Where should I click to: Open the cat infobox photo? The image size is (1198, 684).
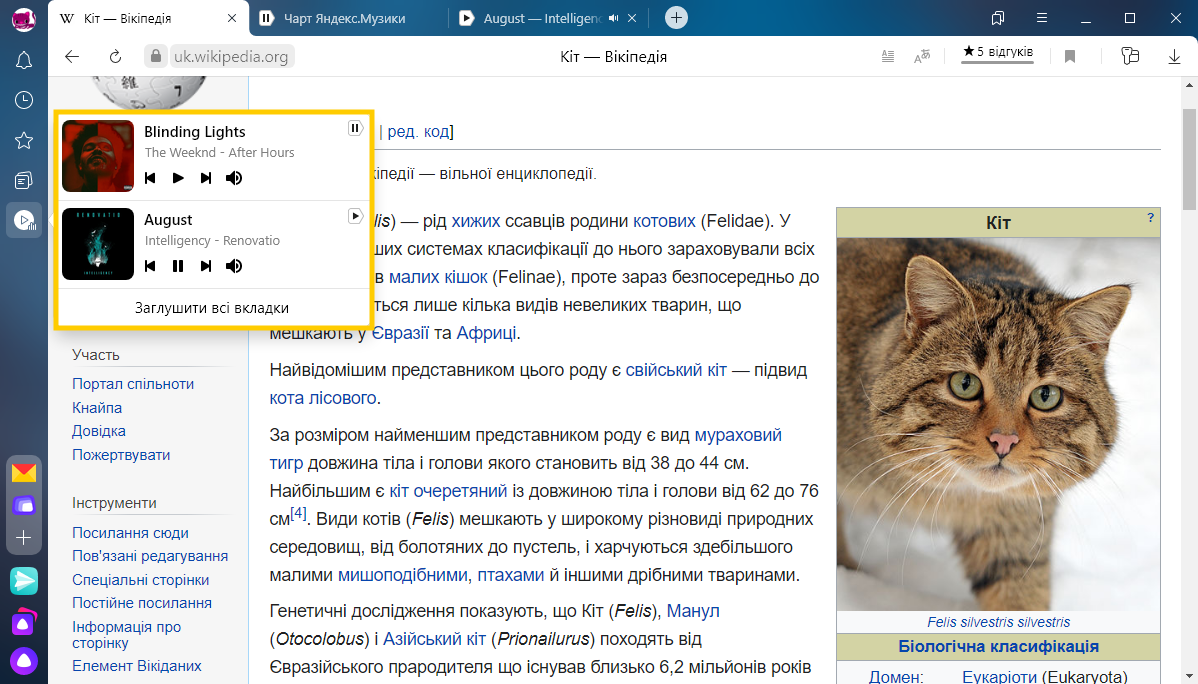pos(998,424)
